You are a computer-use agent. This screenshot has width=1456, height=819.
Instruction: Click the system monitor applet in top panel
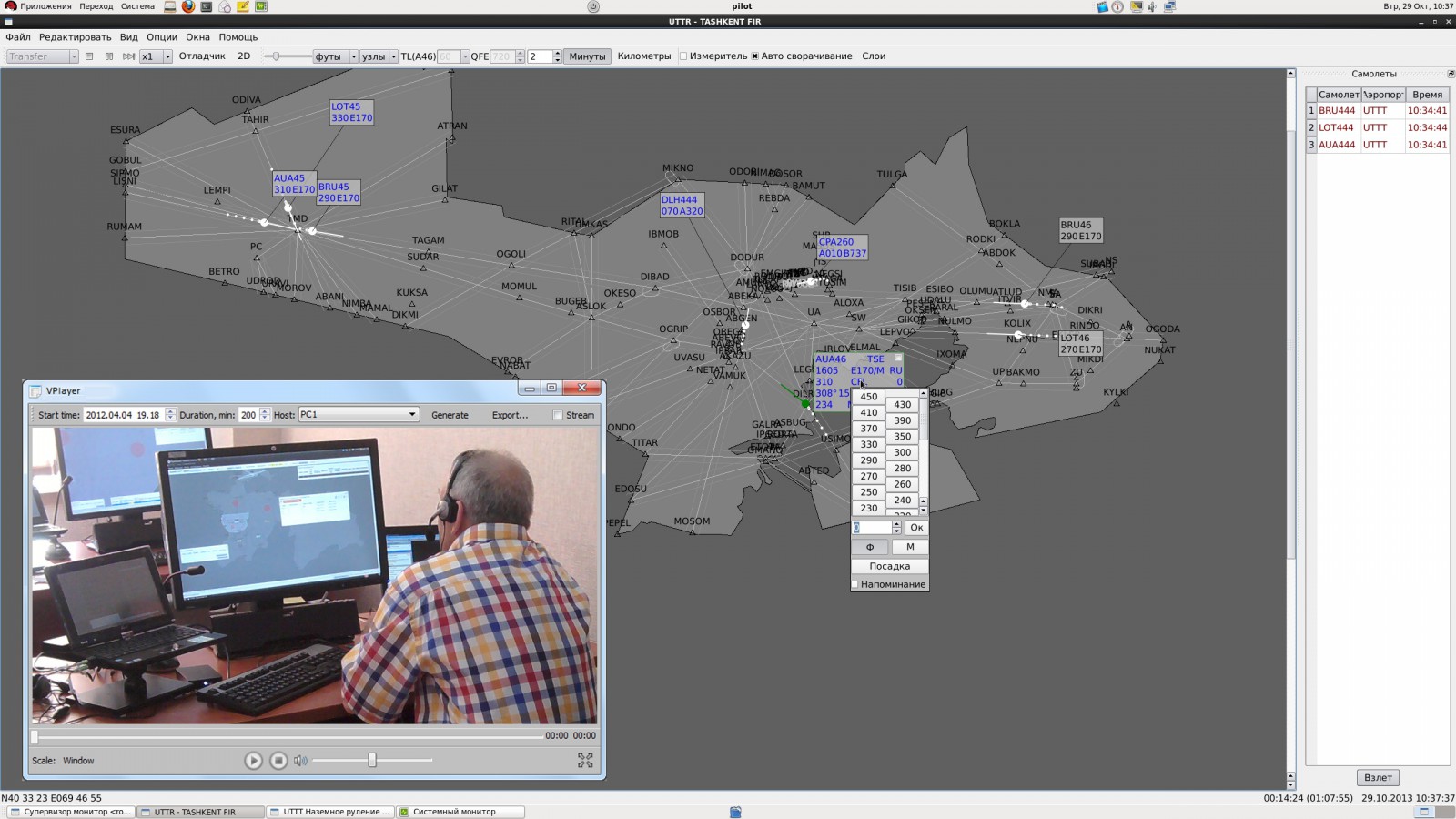pyautogui.click(x=261, y=6)
